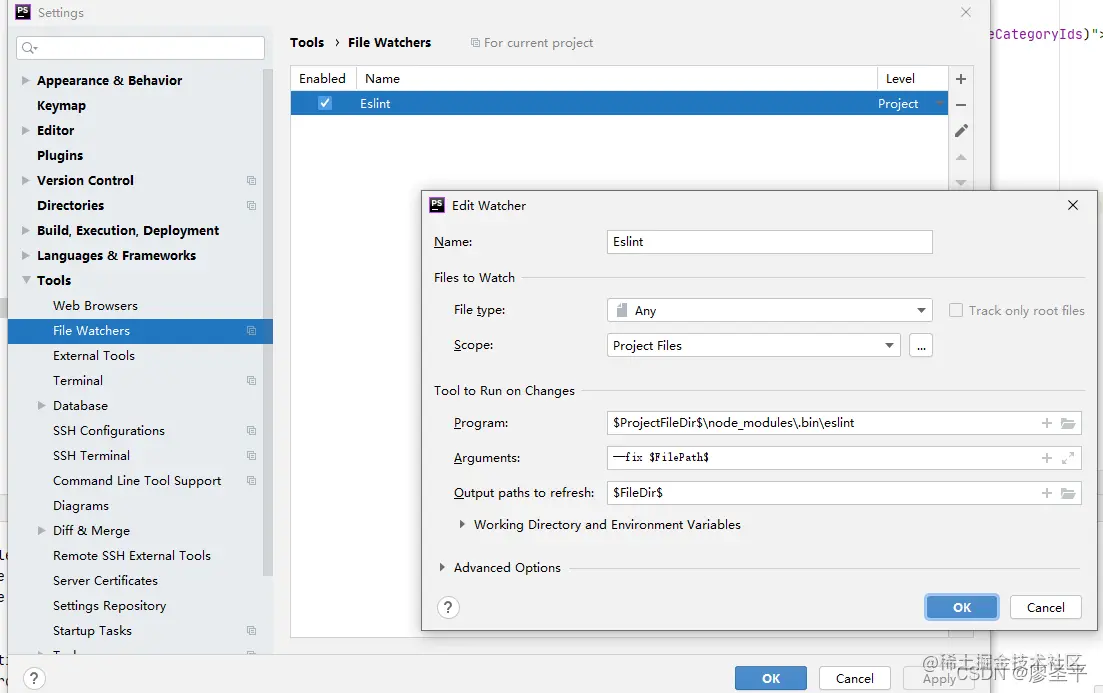Select Diagrams settings page
1103x693 pixels.
[81, 506]
